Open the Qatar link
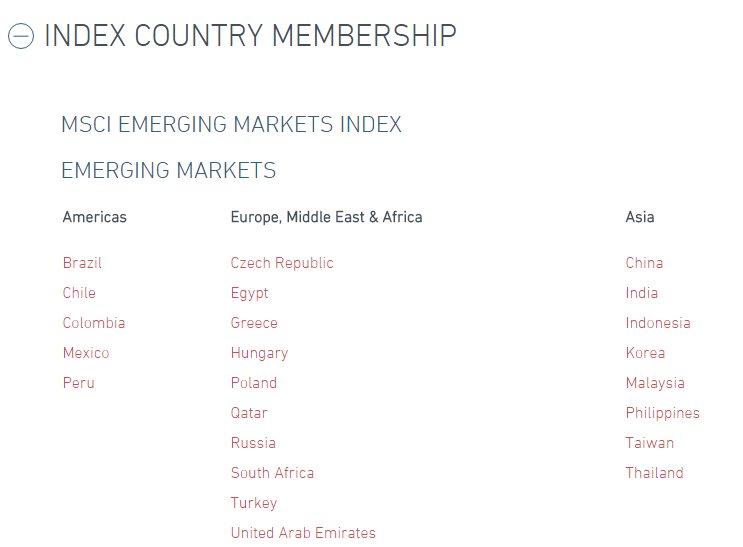The height and width of the screenshot is (547, 743). (x=249, y=413)
